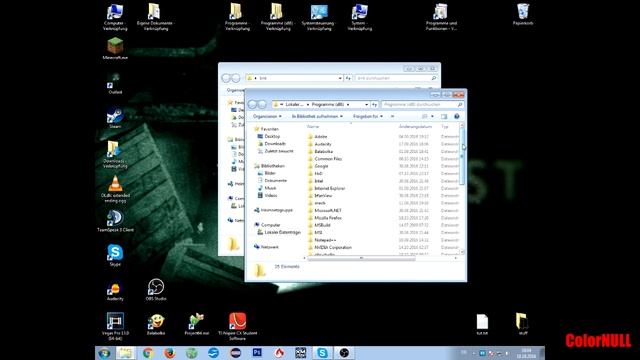
Task: Open the Systemsteuerung shortcut on desktop
Action: pos(319,17)
